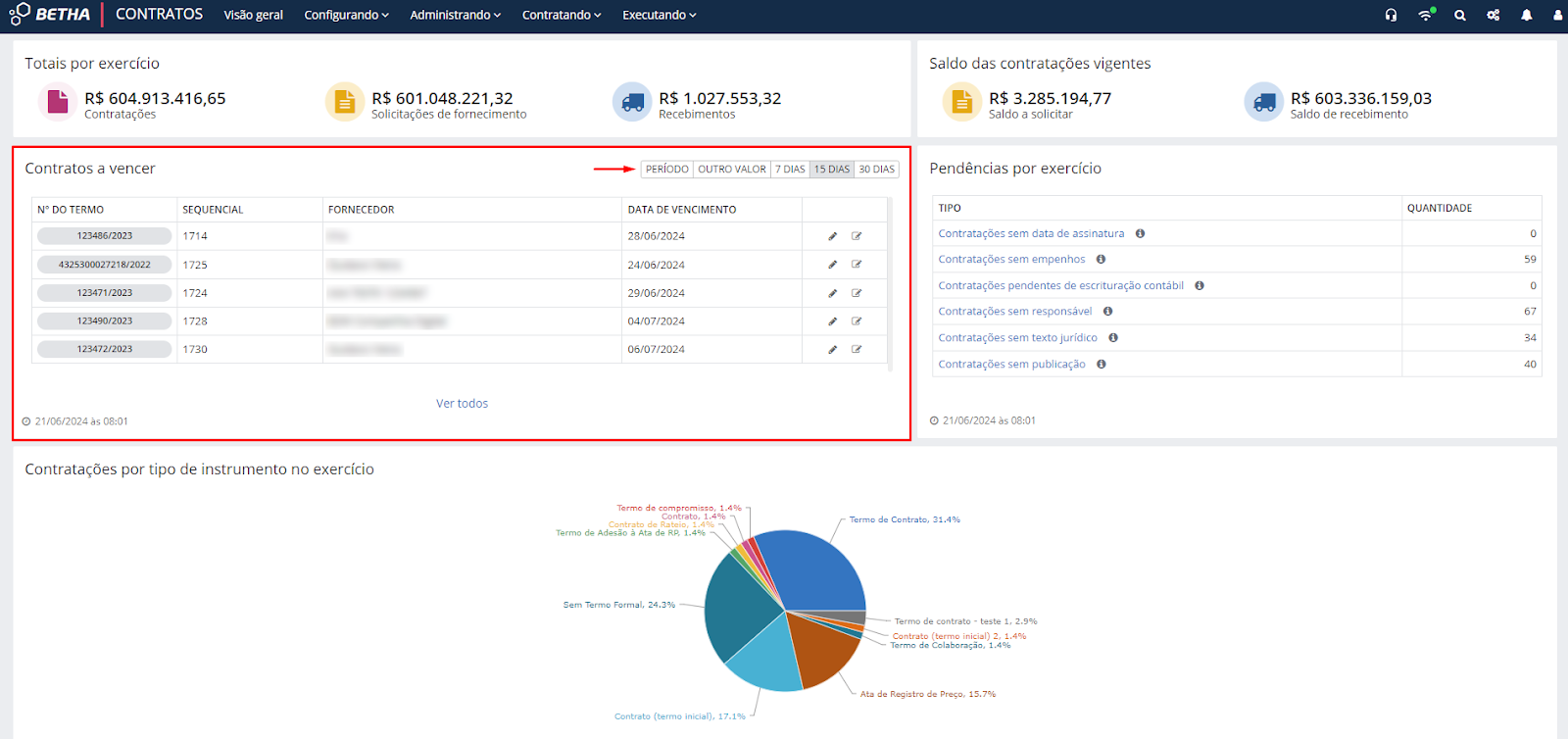Click pencil icon for contract 1724
Screen dimensions: 1568x739
[x=832, y=293]
